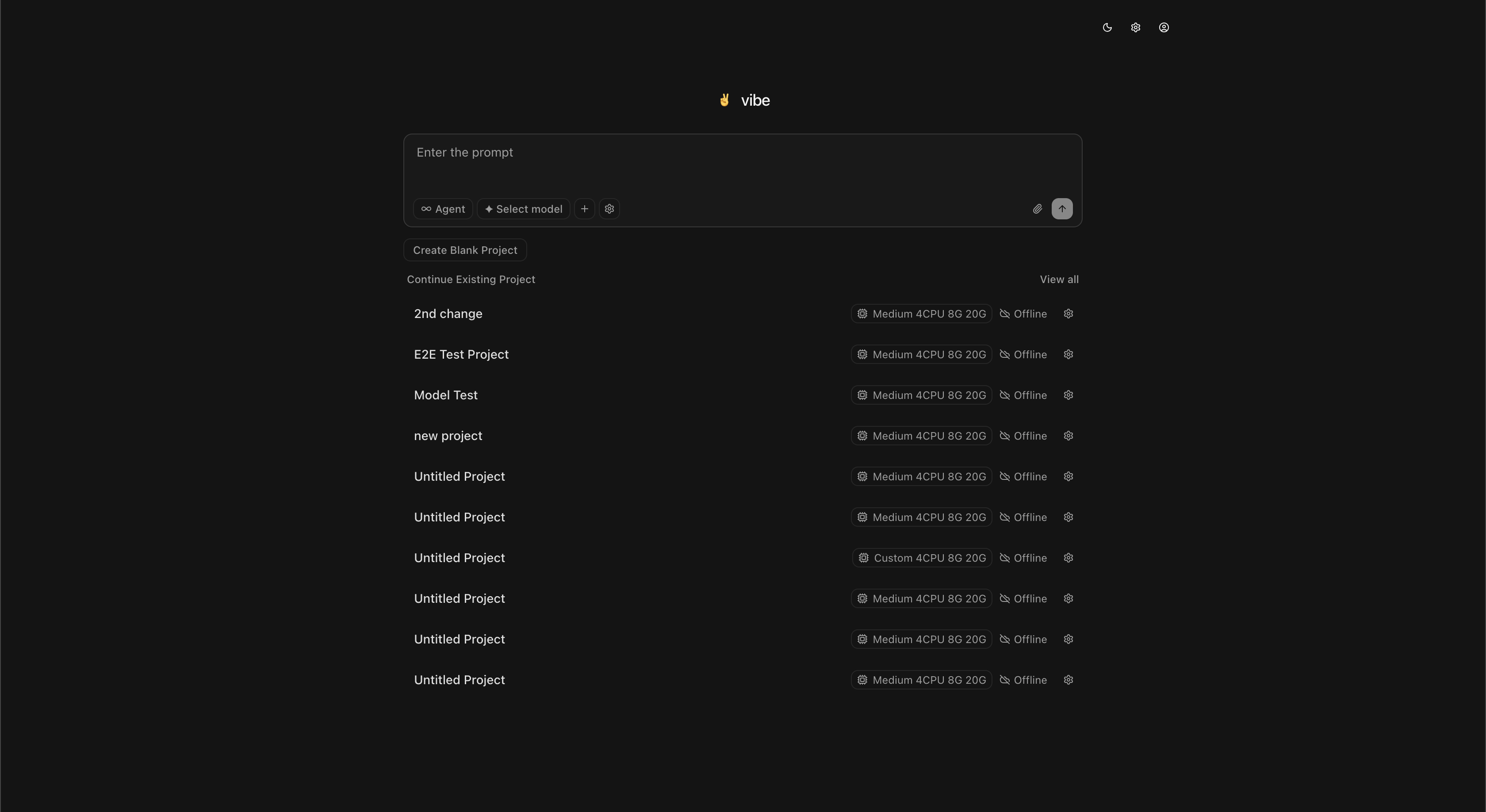Open the Custom 4CPU 8G 20G machine selector
This screenshot has height=812, width=1486.
(x=922, y=558)
